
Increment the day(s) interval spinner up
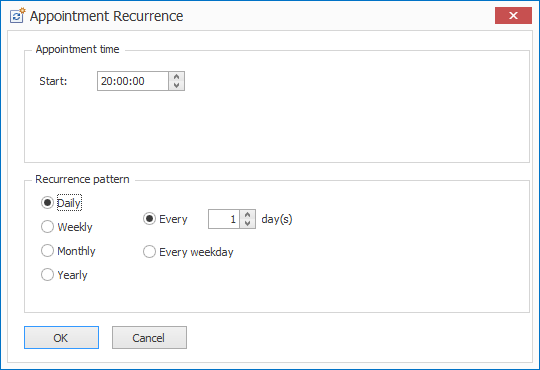(x=247, y=215)
